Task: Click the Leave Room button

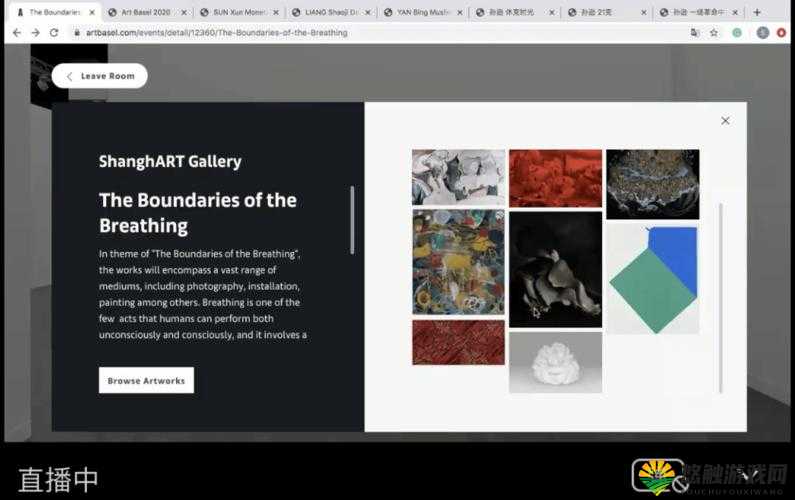Action: [99, 76]
